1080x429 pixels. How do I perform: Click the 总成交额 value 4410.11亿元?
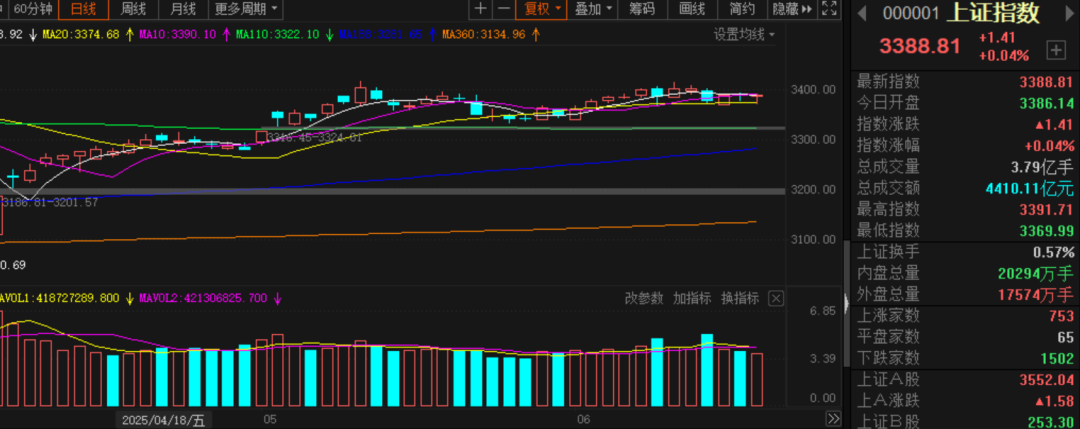click(1029, 187)
